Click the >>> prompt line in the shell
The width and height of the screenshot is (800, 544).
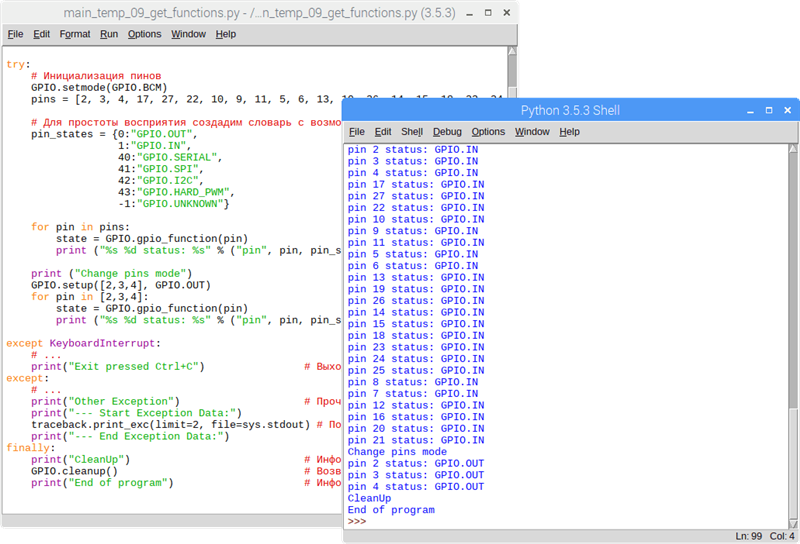358,521
